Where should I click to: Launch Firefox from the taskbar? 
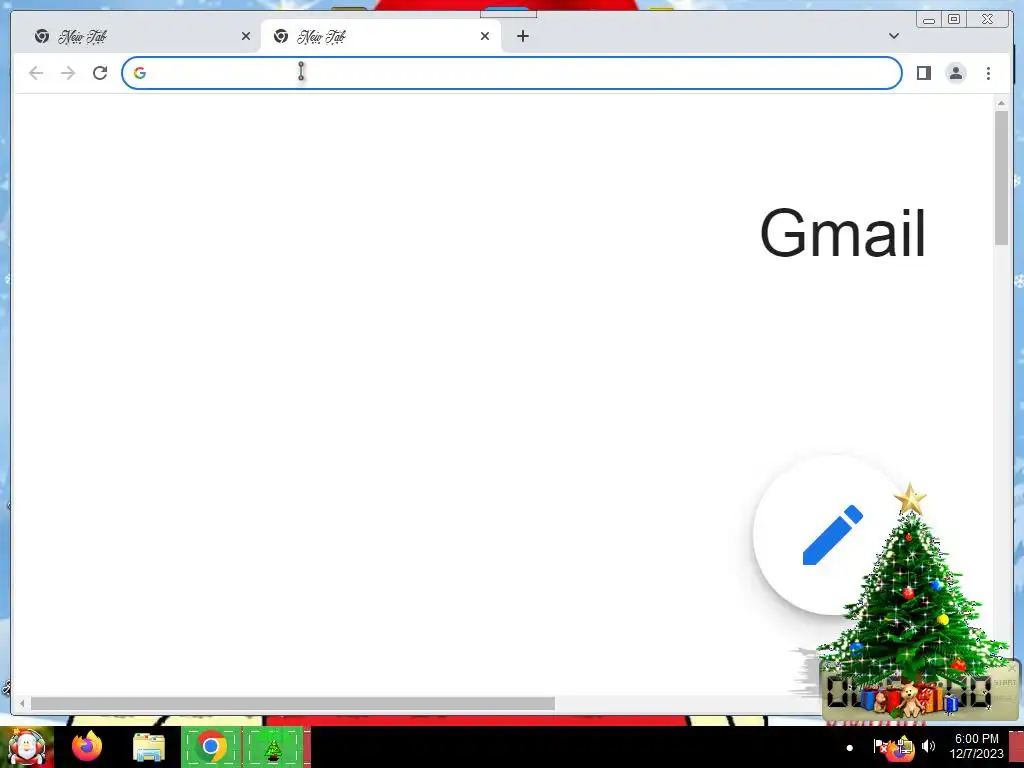87,747
